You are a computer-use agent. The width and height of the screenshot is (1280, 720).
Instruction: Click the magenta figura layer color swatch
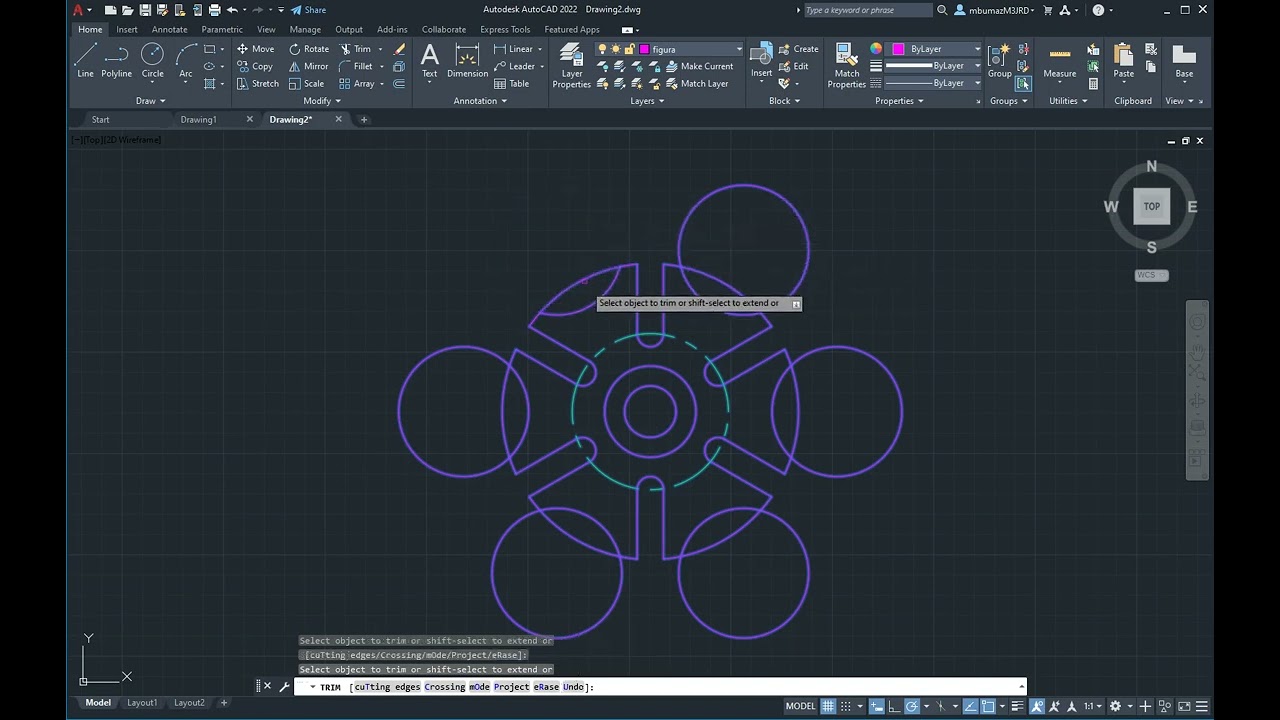coord(644,49)
